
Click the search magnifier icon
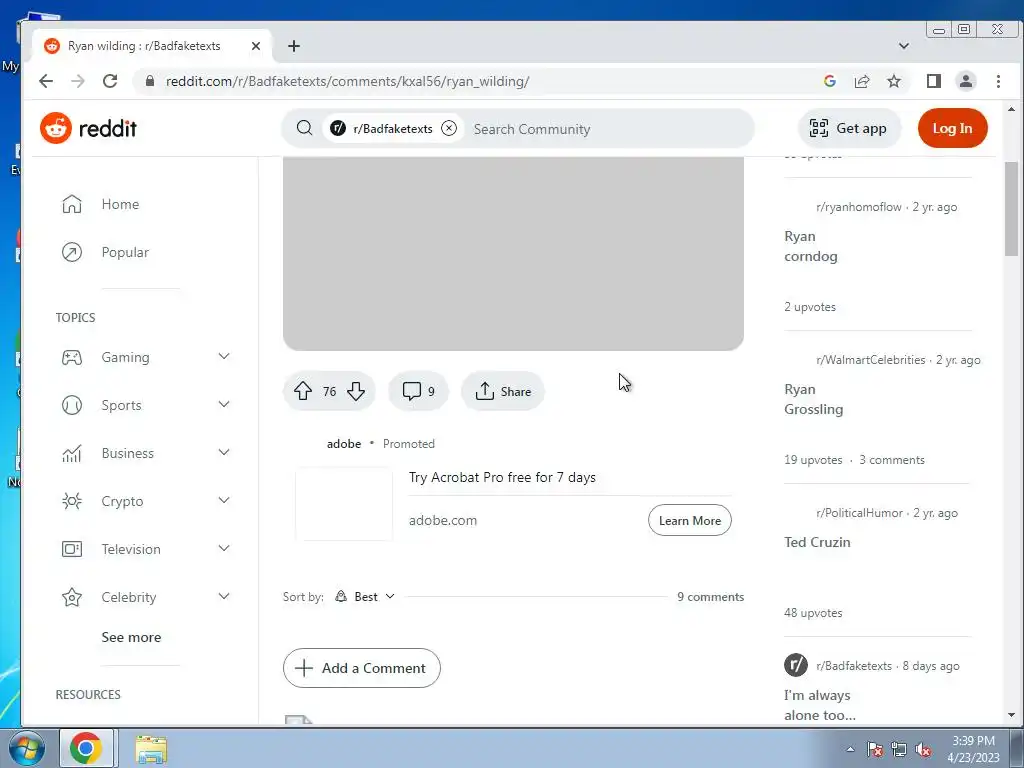point(304,129)
